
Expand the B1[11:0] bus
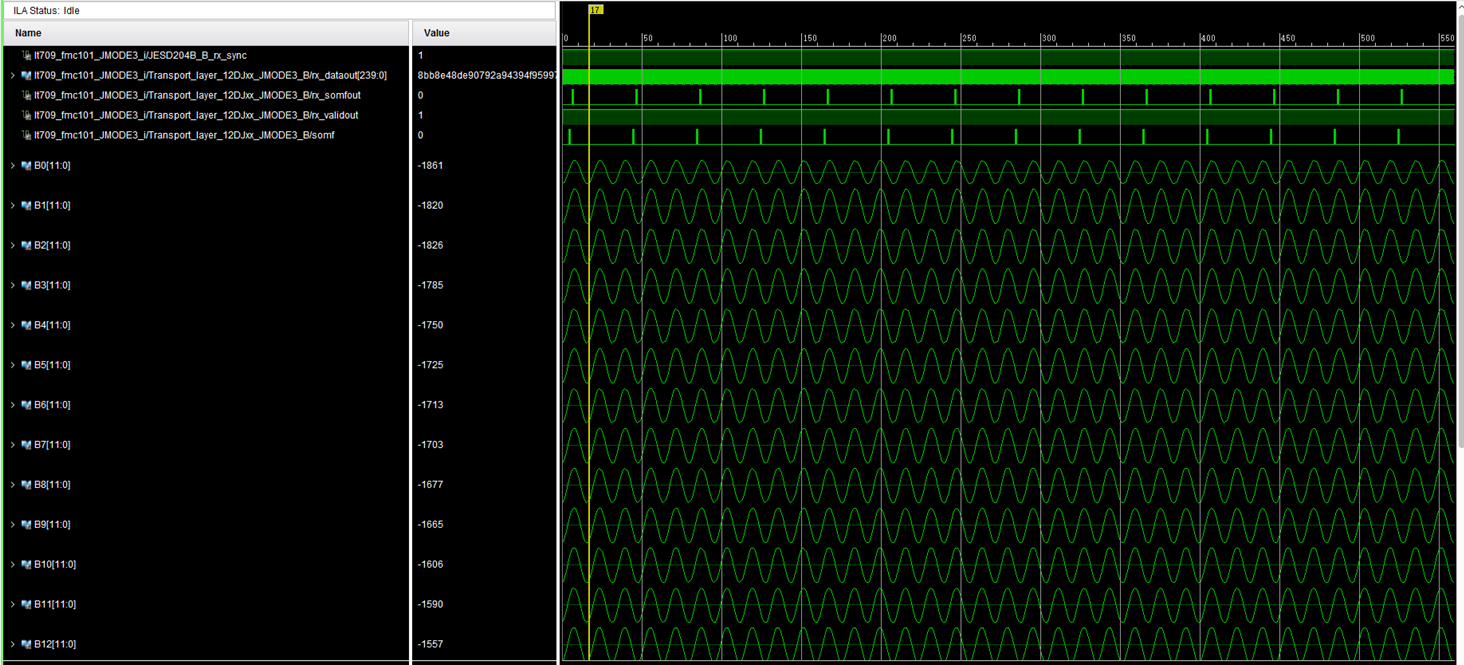coord(12,206)
